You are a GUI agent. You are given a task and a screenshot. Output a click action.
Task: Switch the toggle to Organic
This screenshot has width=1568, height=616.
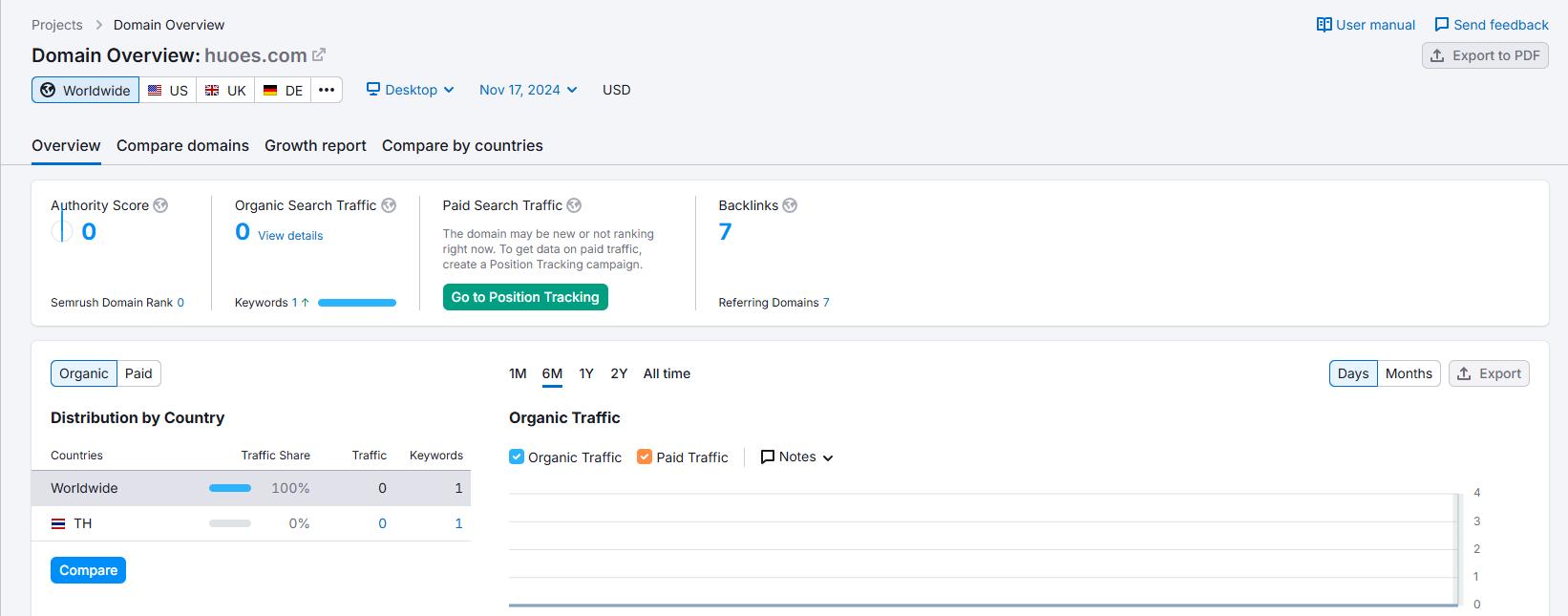84,373
